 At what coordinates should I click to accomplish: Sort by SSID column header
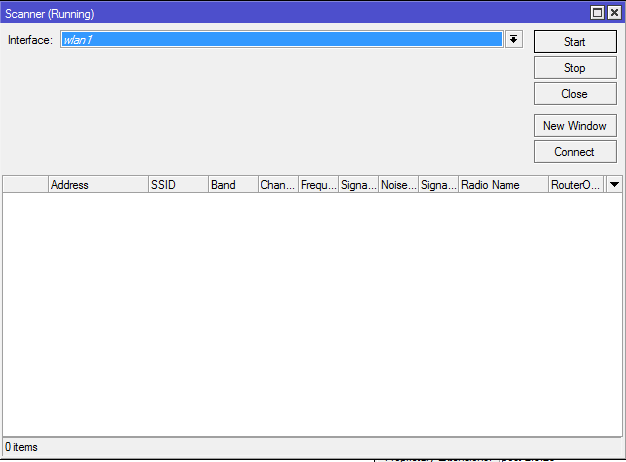[x=178, y=184]
